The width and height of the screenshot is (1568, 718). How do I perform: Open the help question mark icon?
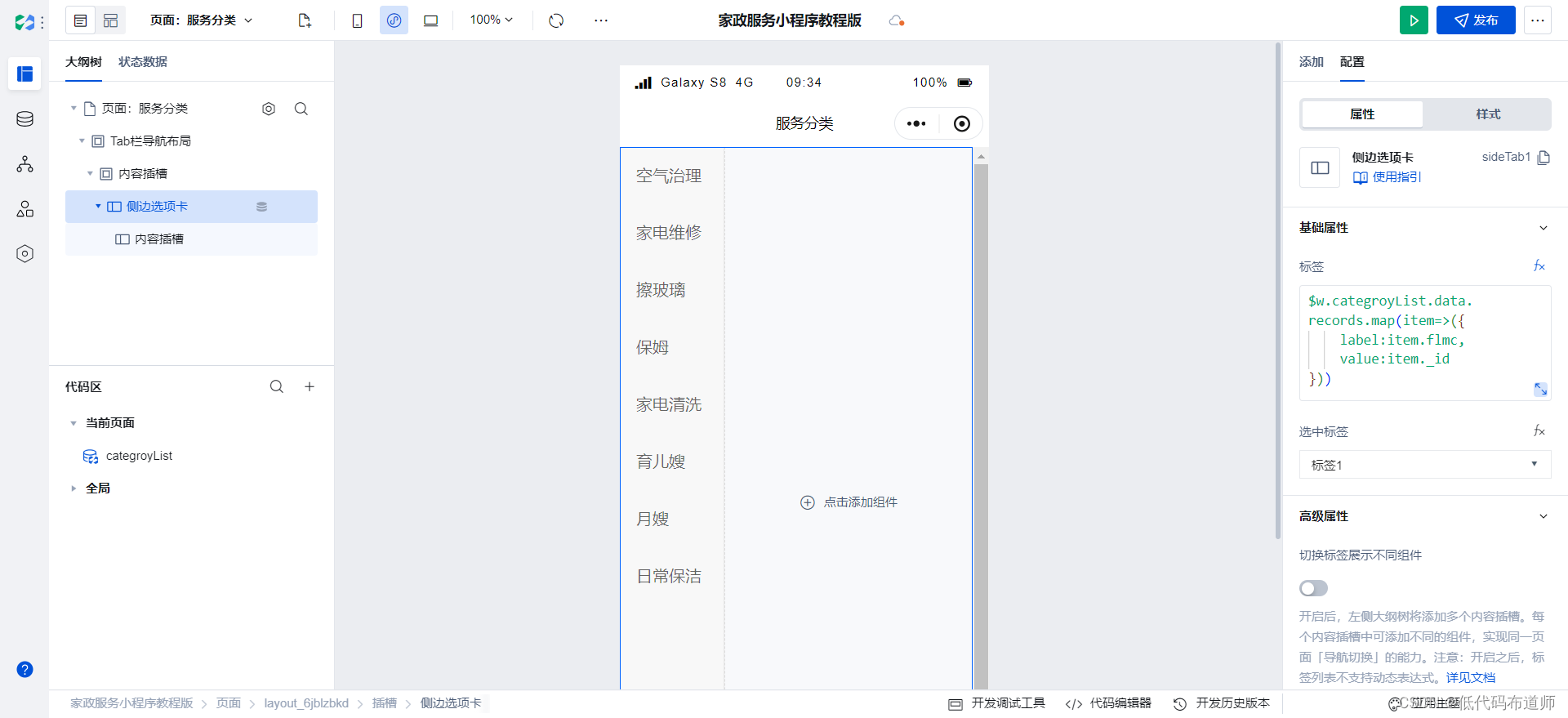(24, 670)
